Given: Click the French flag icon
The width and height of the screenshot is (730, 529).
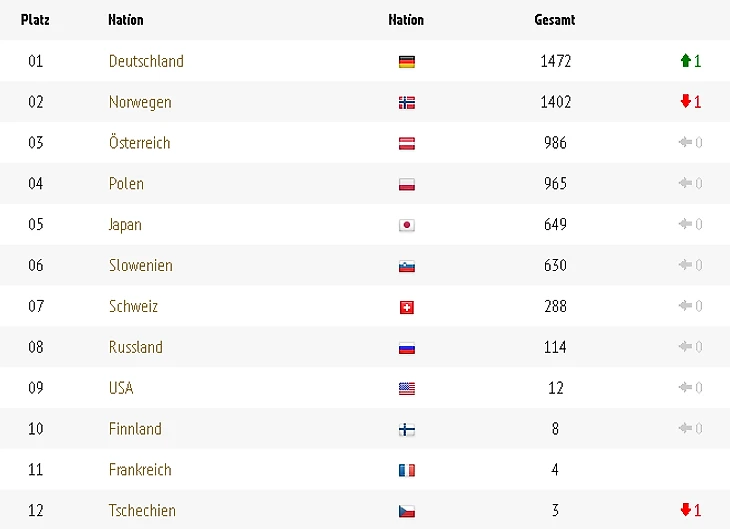Looking at the screenshot, I should coord(407,470).
